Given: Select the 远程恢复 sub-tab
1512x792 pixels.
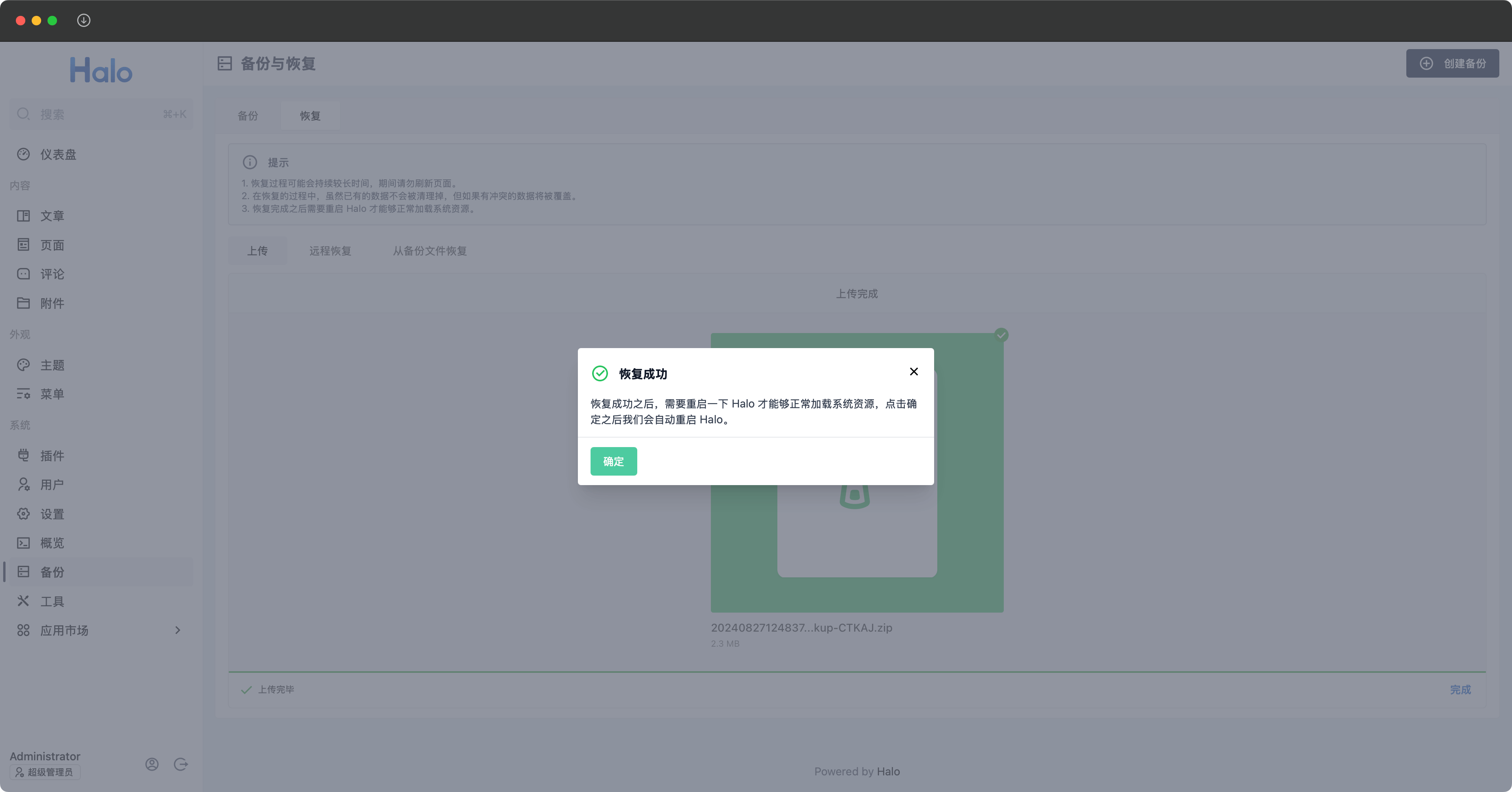Looking at the screenshot, I should coord(331,251).
